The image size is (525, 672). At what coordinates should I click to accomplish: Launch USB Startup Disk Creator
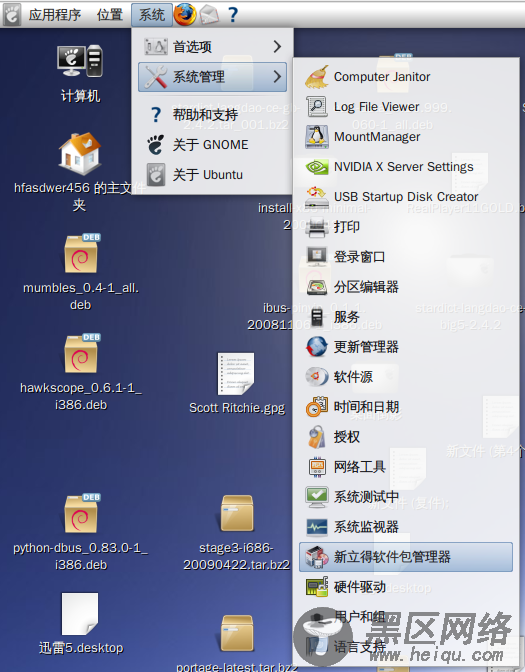tap(405, 197)
